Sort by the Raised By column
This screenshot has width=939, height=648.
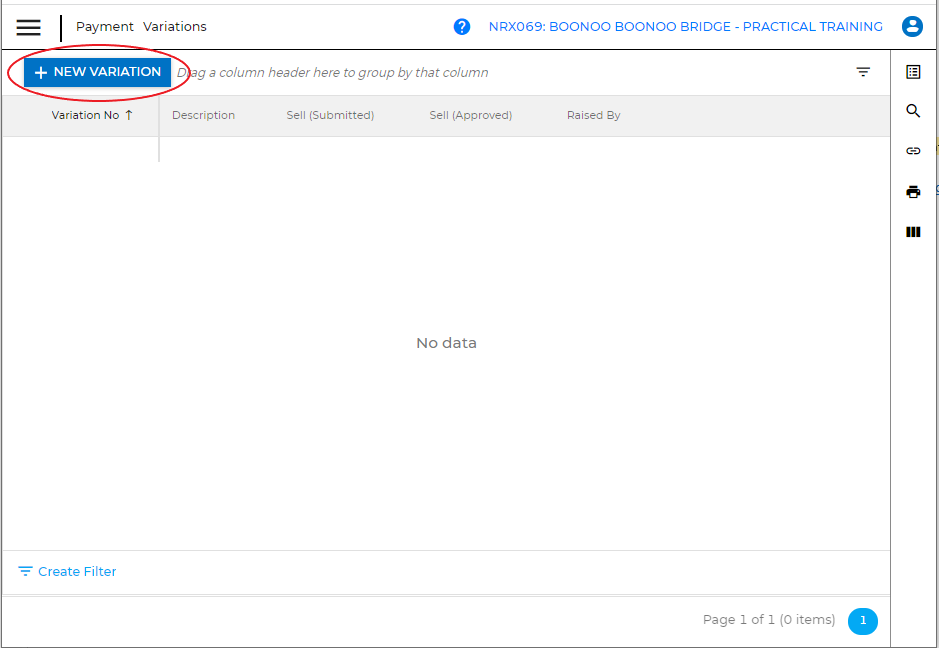pos(593,115)
